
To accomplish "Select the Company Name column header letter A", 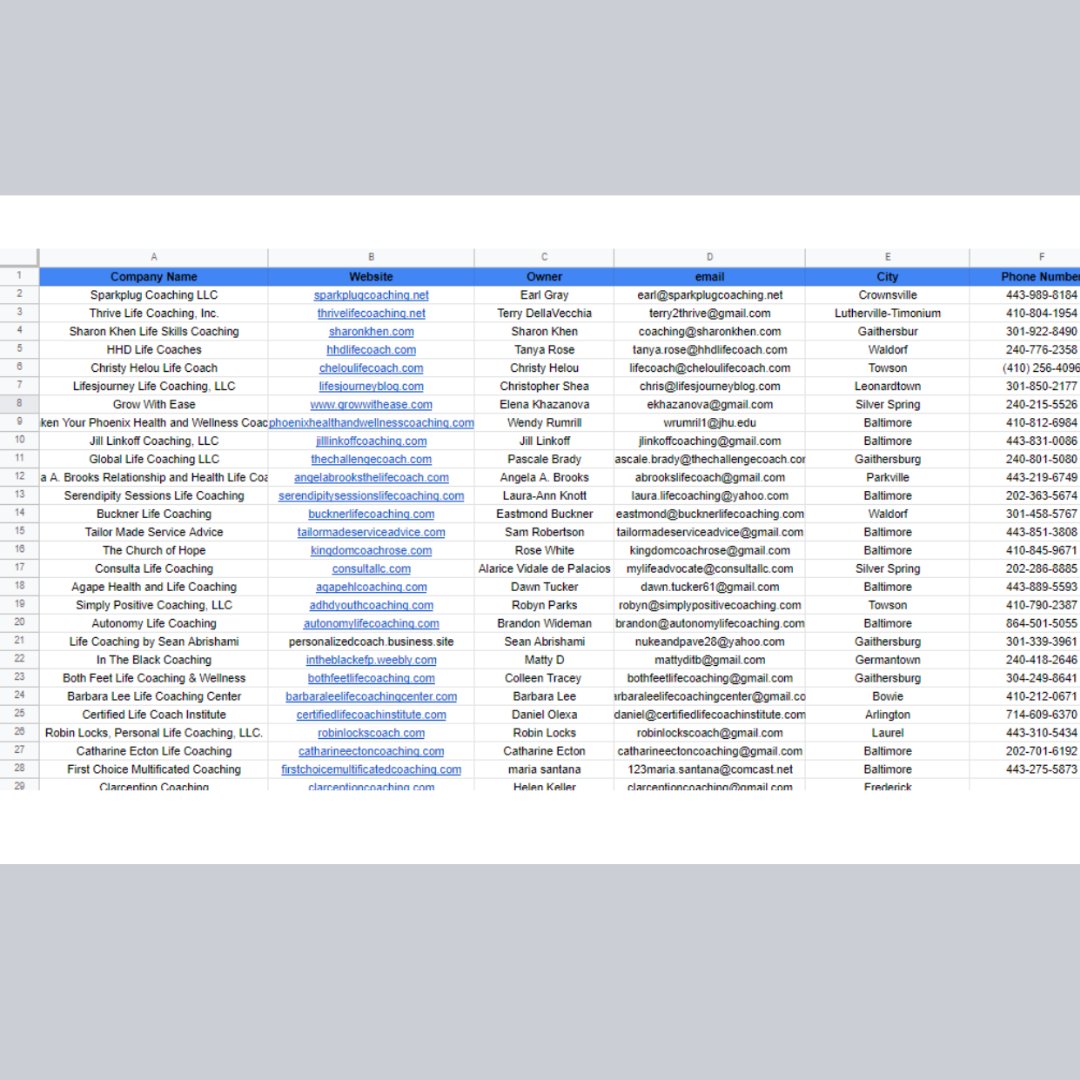I will click(153, 256).
